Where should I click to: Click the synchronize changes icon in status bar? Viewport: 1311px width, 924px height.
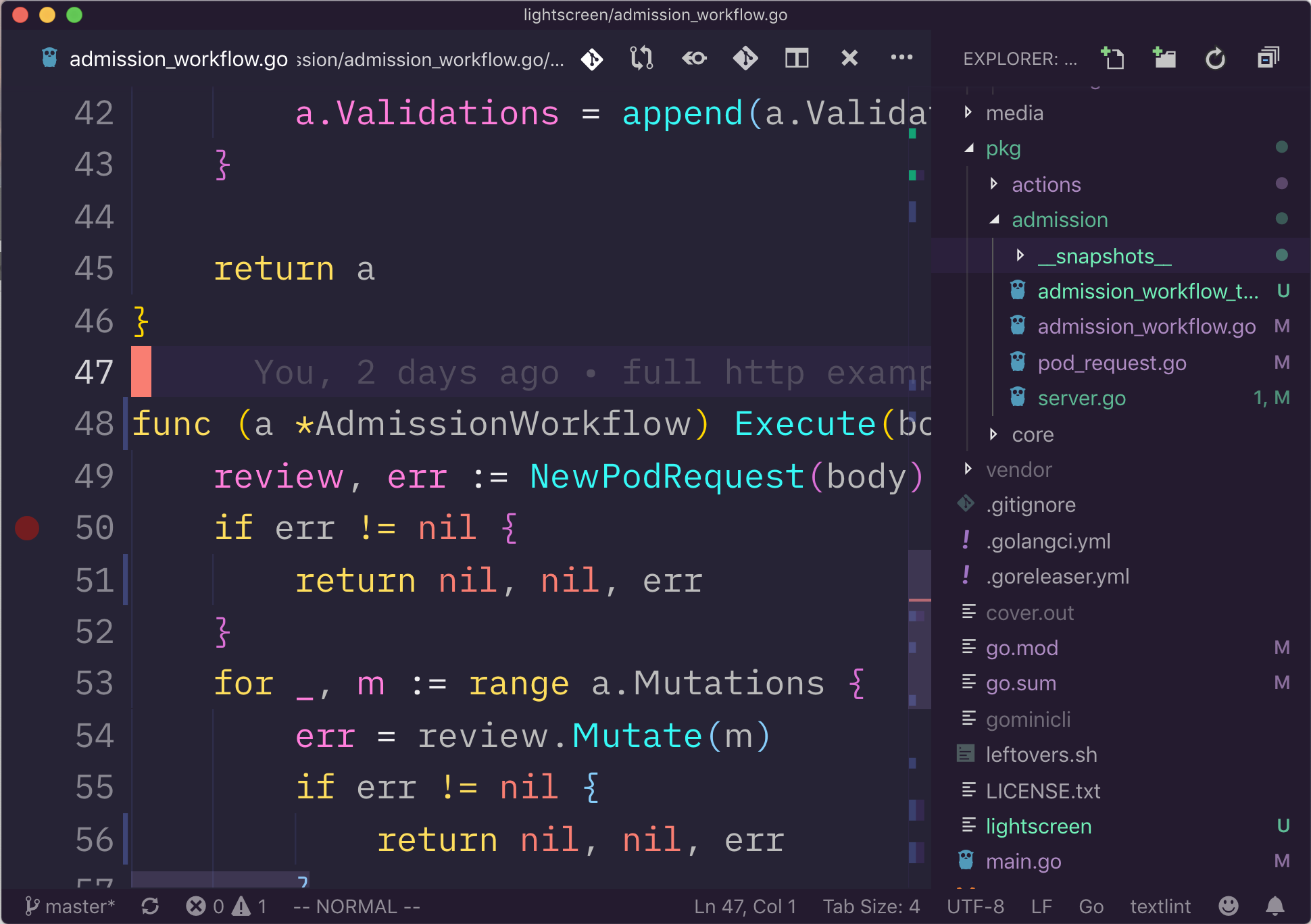pos(150,906)
